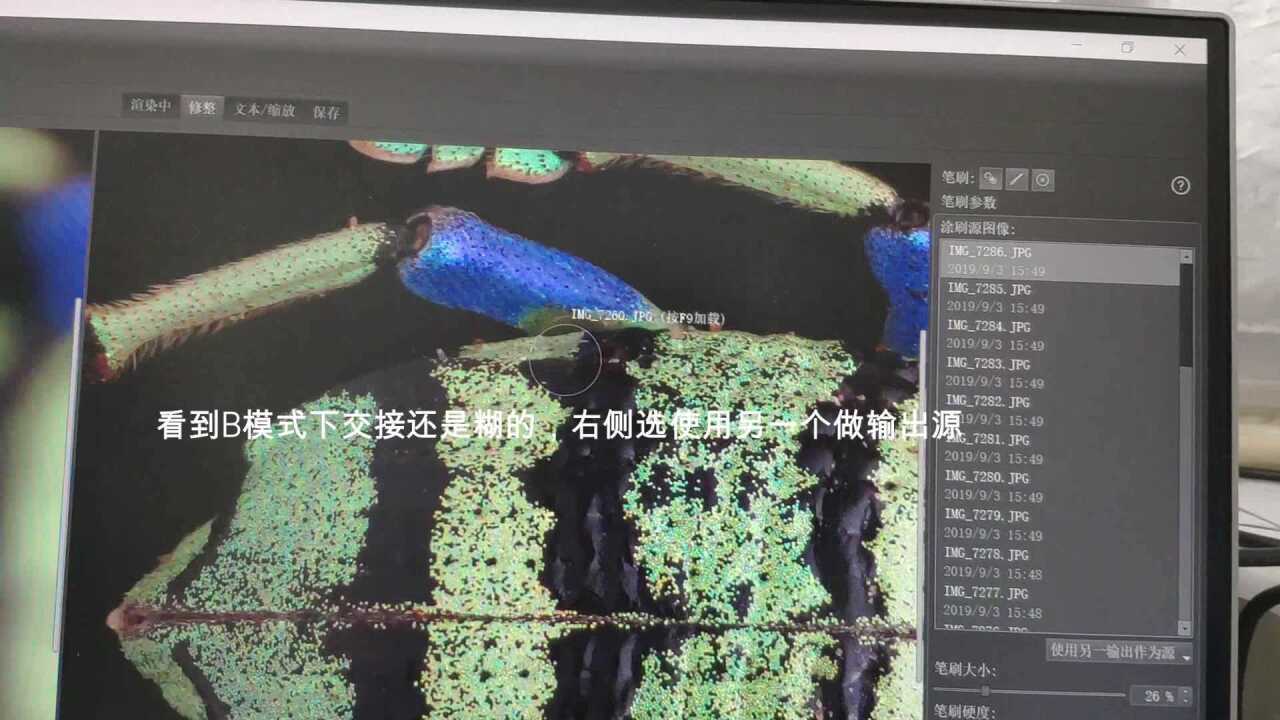Screen dimensions: 1280x720
Task: Select the clone stamp brush icon
Action: (988, 180)
